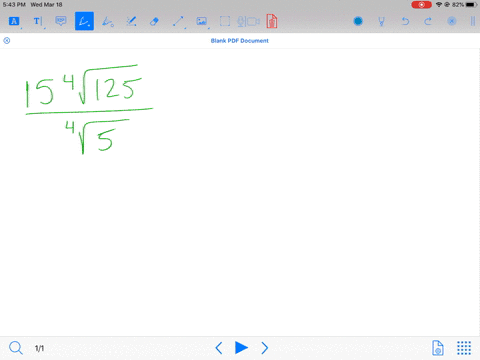Viewport: 480px width, 360px height.
Task: Choose the dashed selection rectangle tool
Action: [225, 21]
